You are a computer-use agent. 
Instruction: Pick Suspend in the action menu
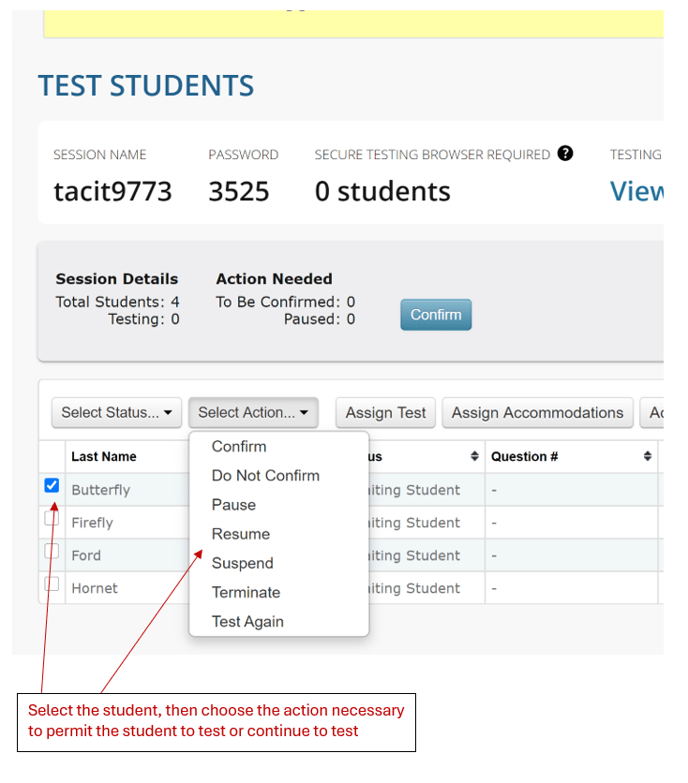point(243,563)
